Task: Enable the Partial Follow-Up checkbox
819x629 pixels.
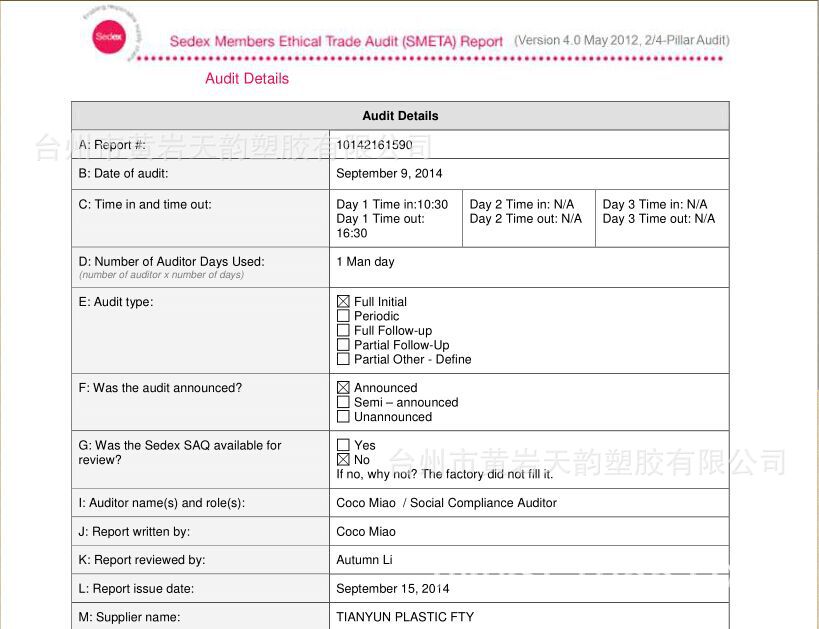Action: click(x=343, y=345)
